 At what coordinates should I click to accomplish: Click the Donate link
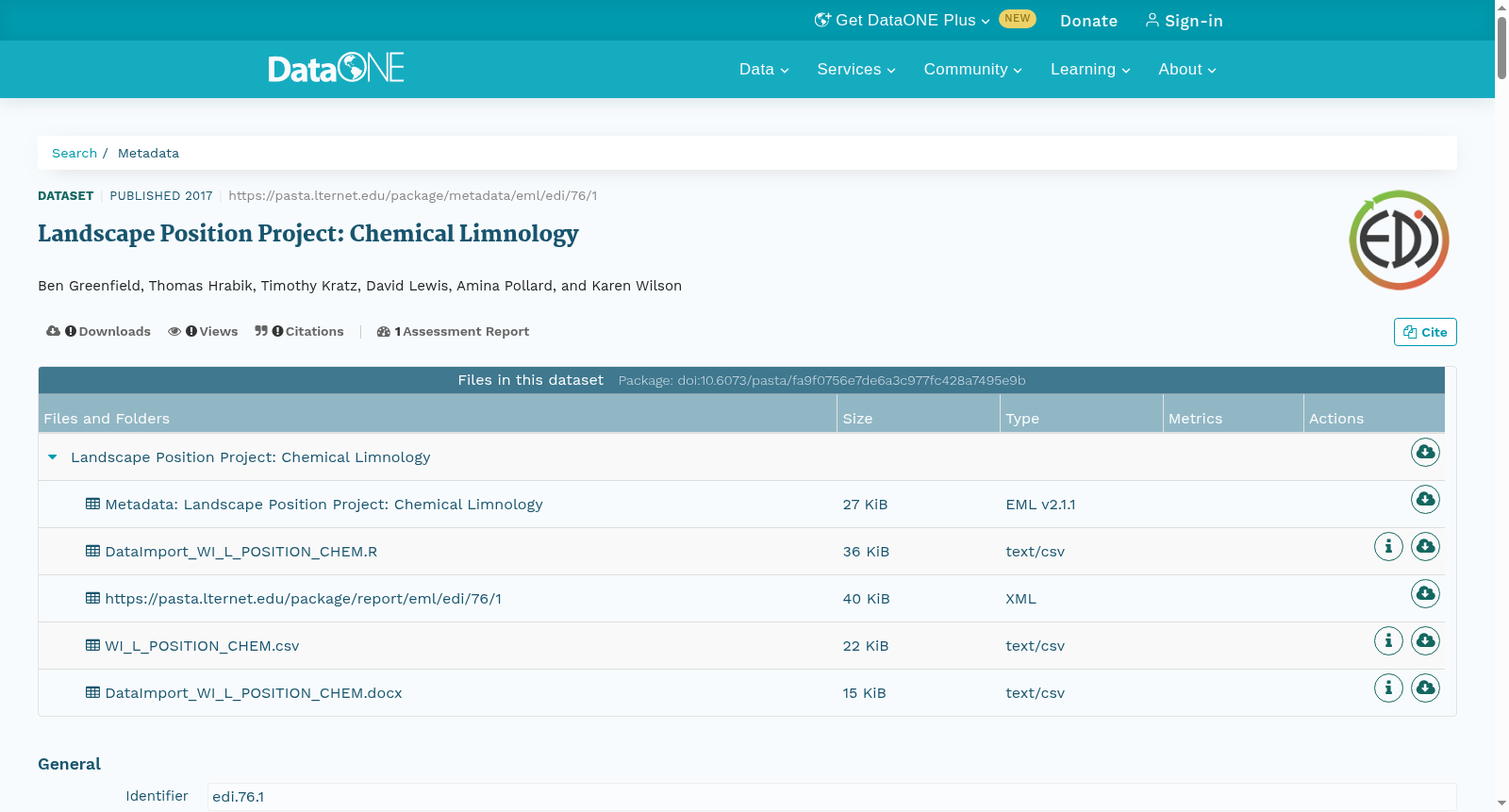1088,21
